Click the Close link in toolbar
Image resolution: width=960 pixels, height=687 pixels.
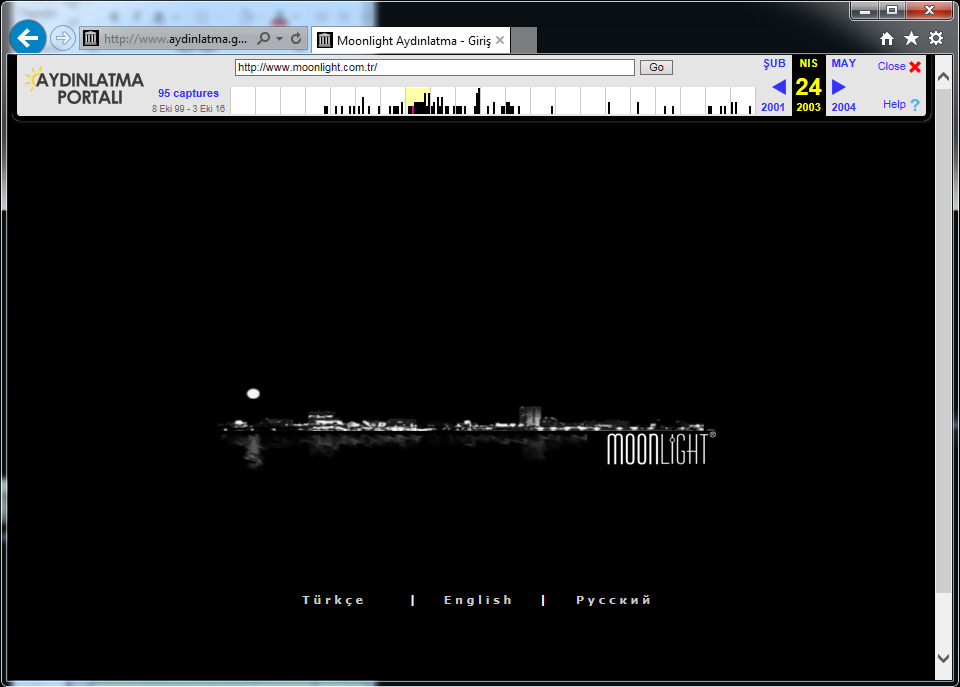click(891, 66)
